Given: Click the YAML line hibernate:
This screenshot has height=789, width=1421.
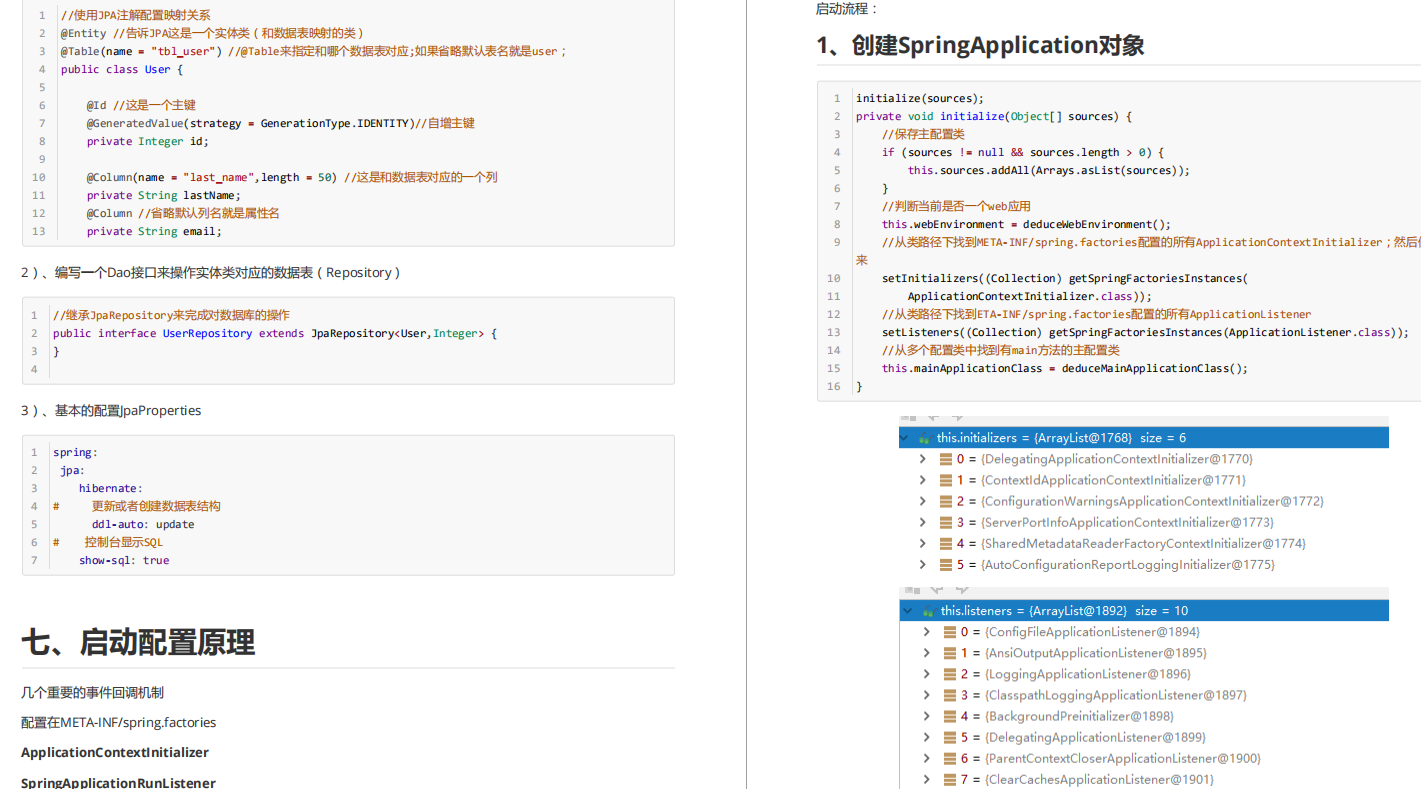Looking at the screenshot, I should pyautogui.click(x=111, y=488).
